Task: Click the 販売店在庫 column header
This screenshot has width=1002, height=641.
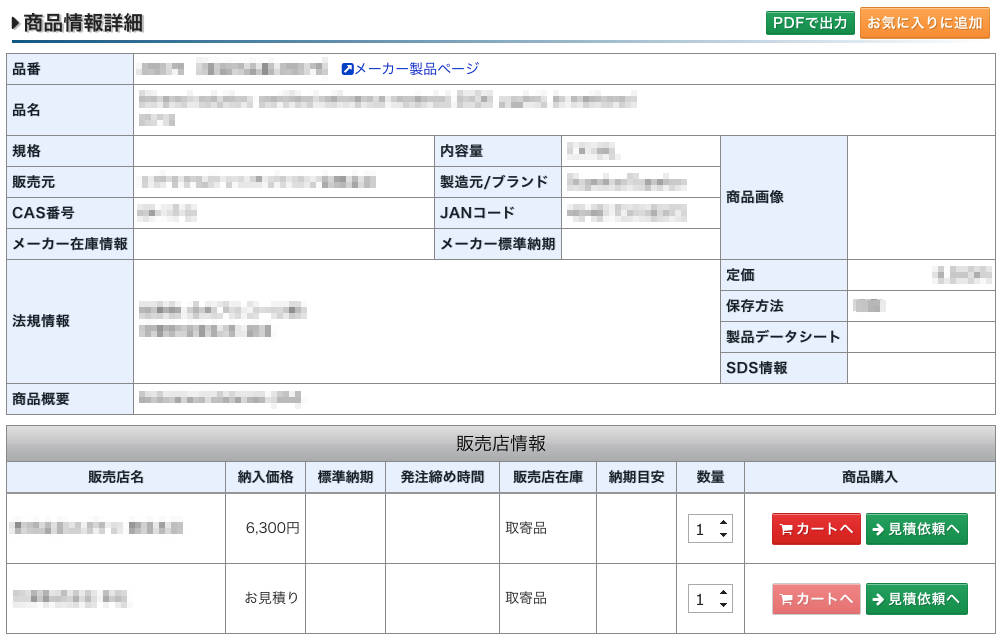Action: [548, 477]
